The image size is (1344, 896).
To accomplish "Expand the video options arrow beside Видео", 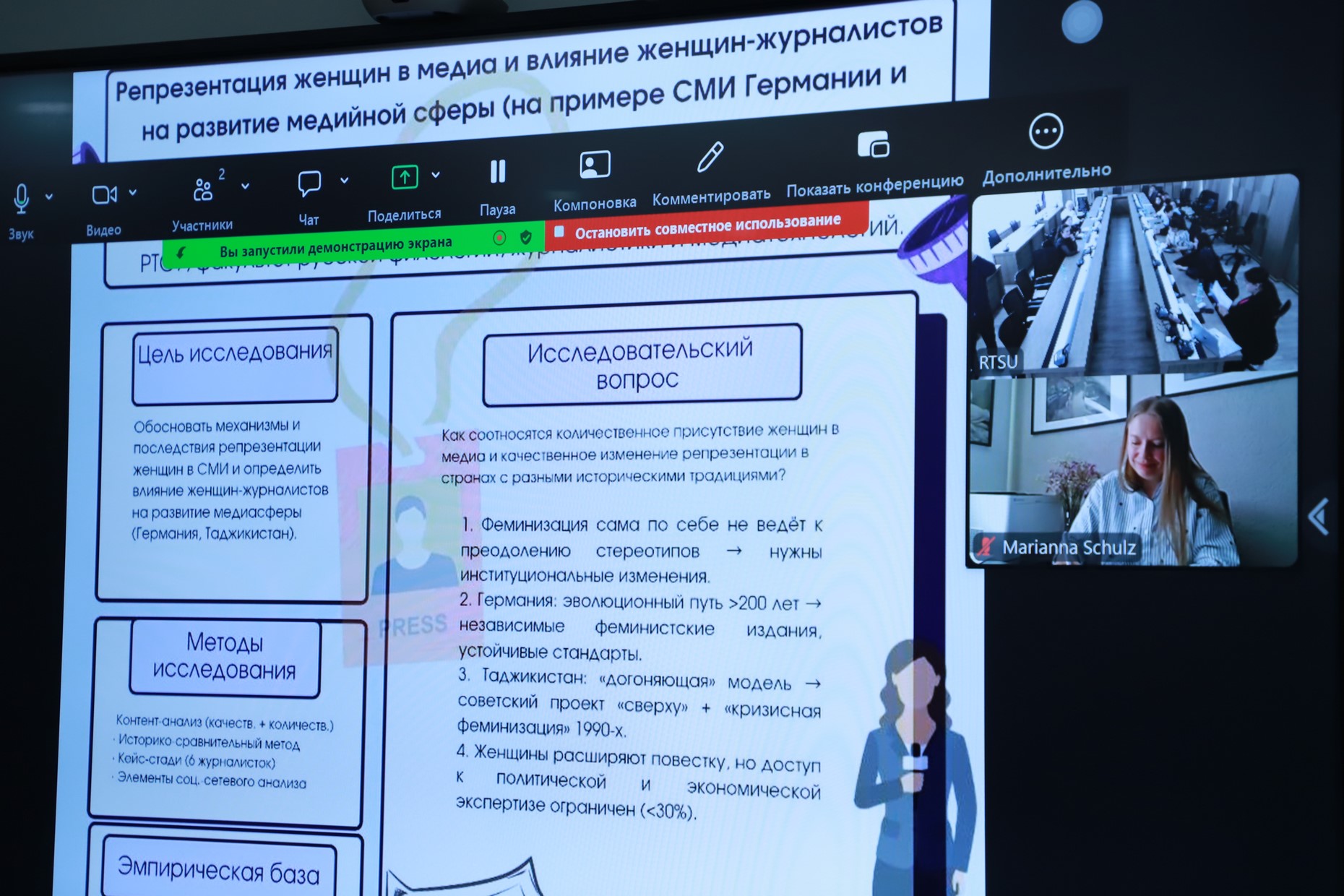I will [x=133, y=193].
